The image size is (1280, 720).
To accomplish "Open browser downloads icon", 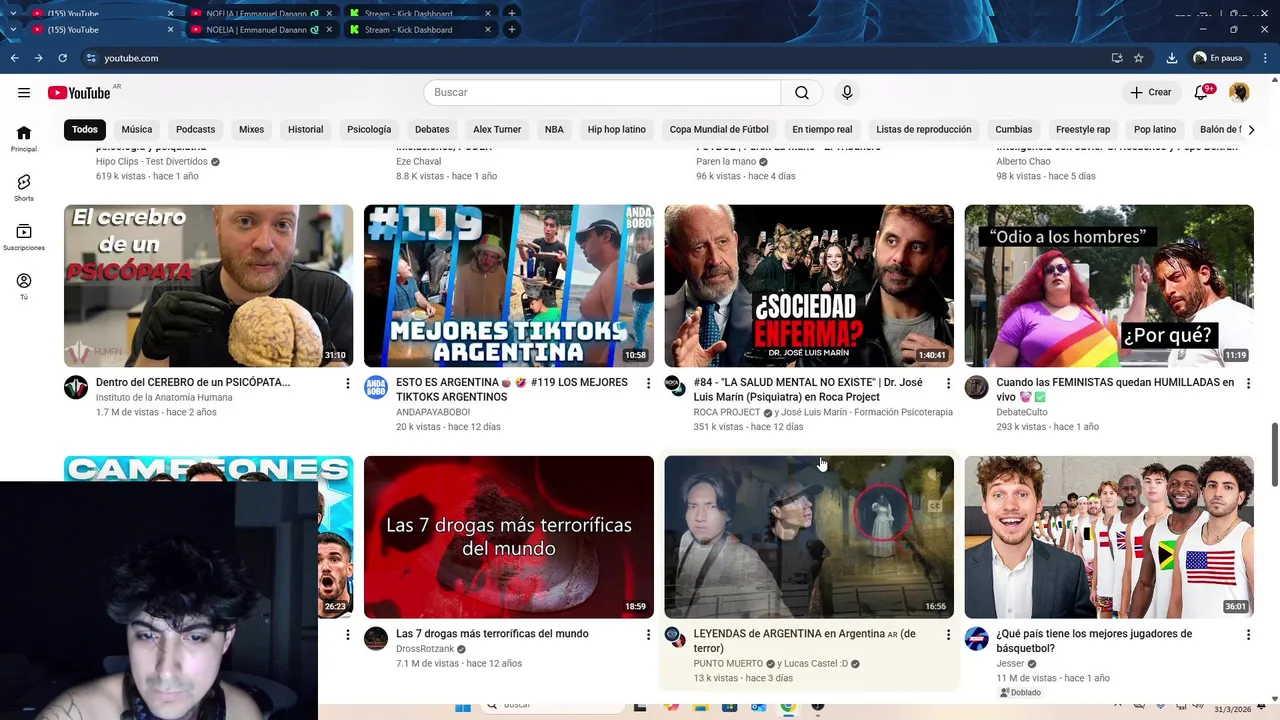I will tap(1172, 58).
